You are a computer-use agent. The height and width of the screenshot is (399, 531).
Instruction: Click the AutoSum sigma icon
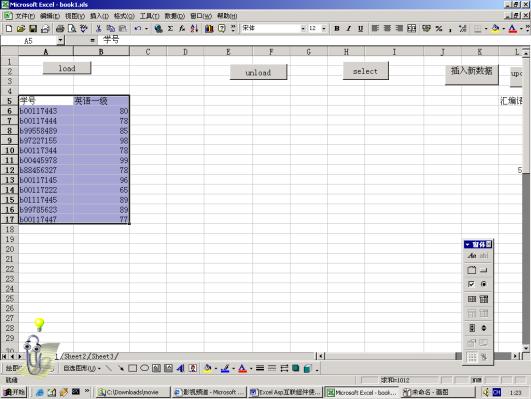click(170, 29)
